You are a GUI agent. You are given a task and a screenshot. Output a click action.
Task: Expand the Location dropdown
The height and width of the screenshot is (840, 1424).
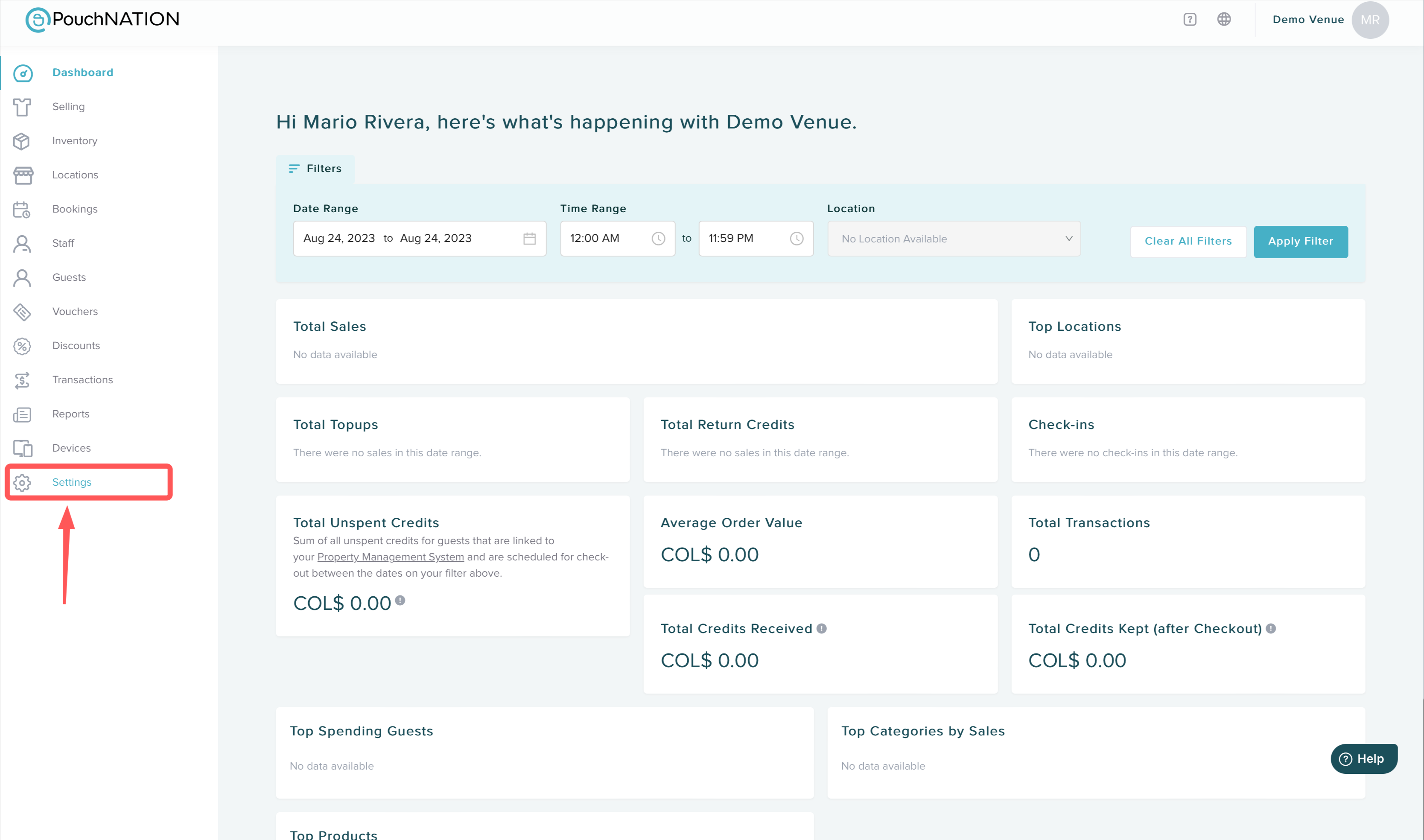953,239
